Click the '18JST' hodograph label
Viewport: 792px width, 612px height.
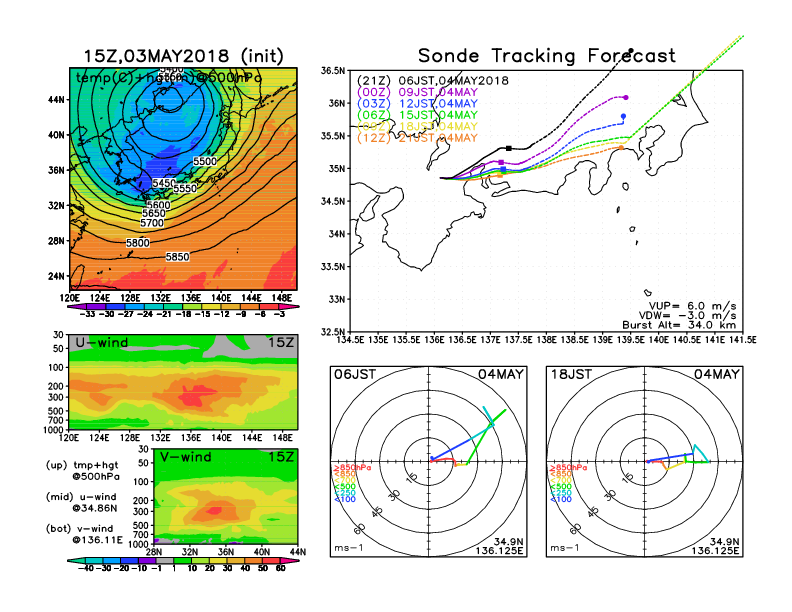571,375
